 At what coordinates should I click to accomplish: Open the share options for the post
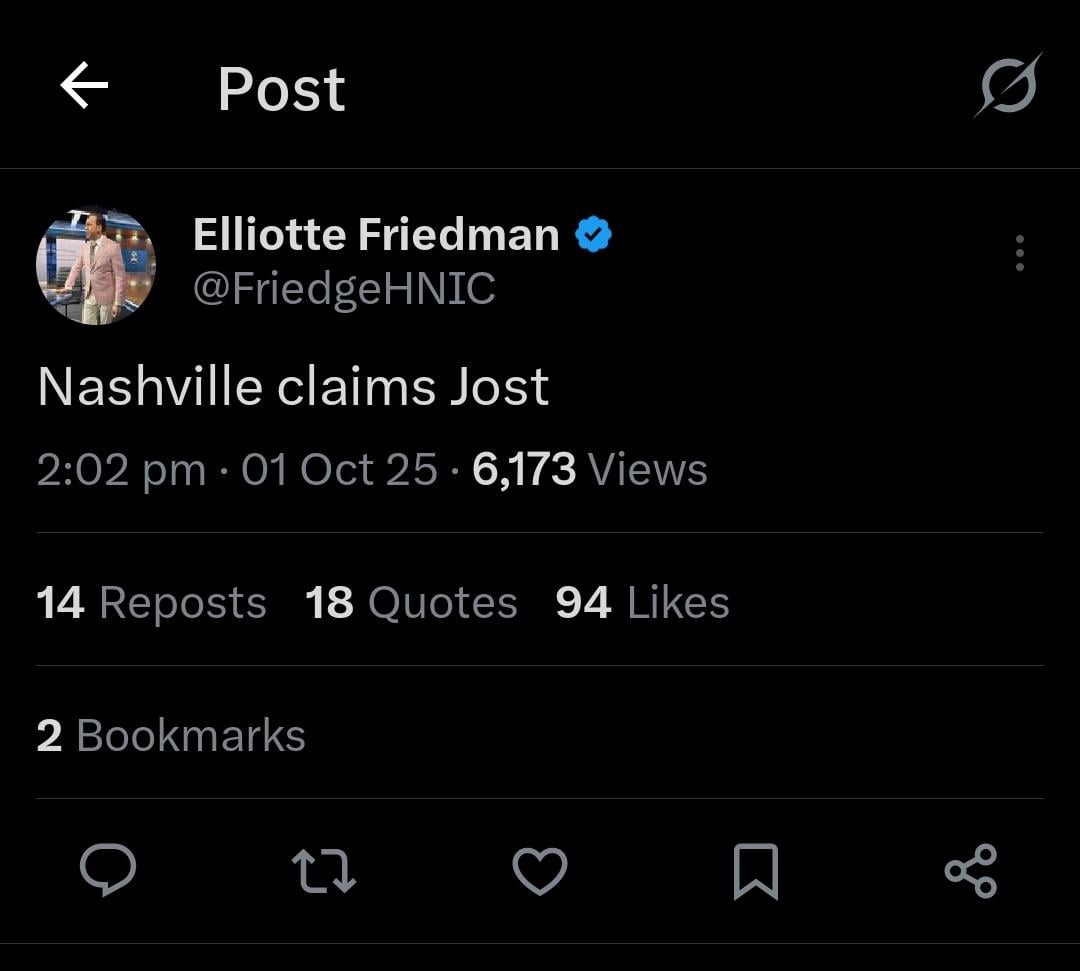tap(972, 869)
